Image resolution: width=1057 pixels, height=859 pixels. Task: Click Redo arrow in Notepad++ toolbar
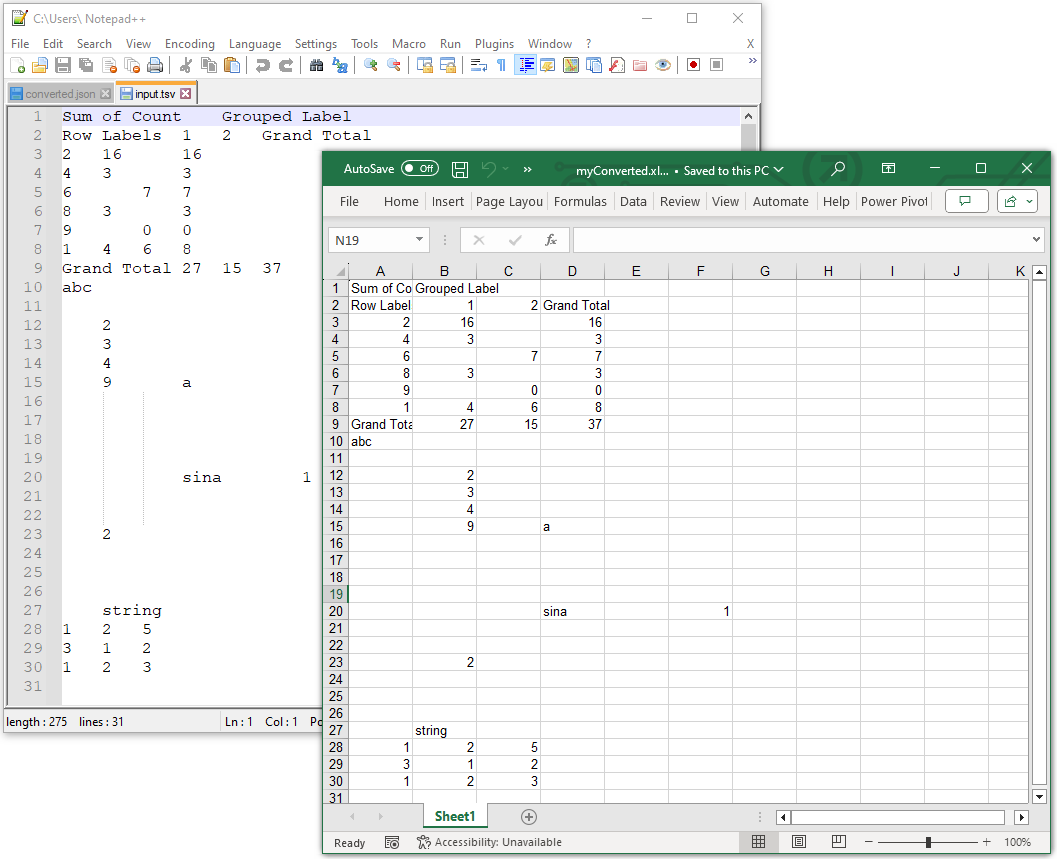(x=286, y=65)
